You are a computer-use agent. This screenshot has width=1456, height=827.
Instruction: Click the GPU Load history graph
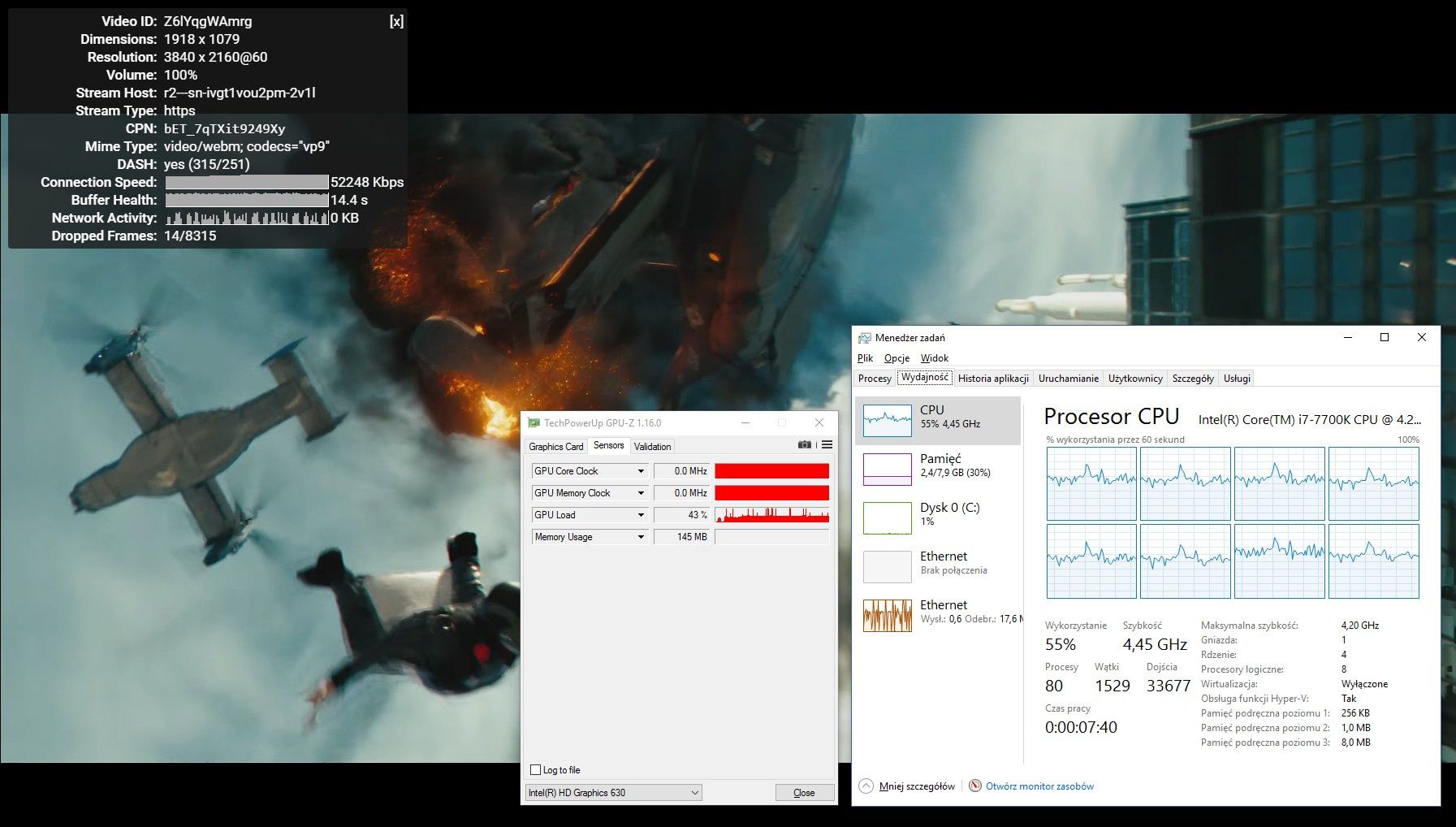click(x=772, y=515)
